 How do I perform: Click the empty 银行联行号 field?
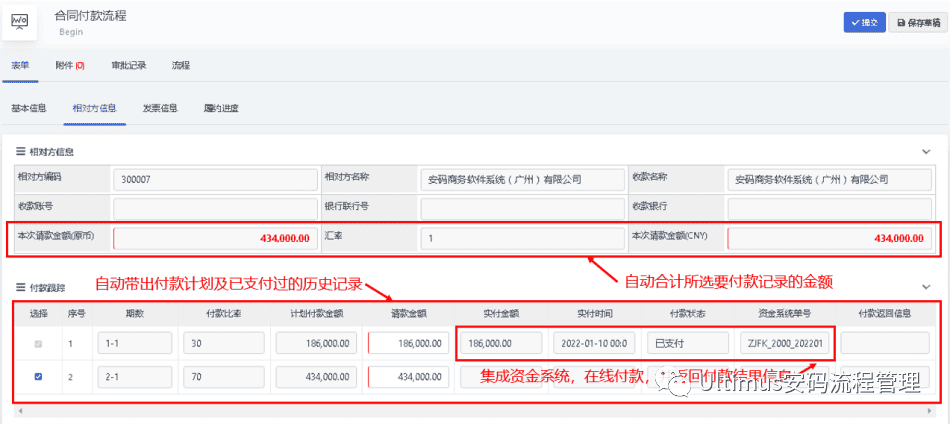(x=522, y=209)
